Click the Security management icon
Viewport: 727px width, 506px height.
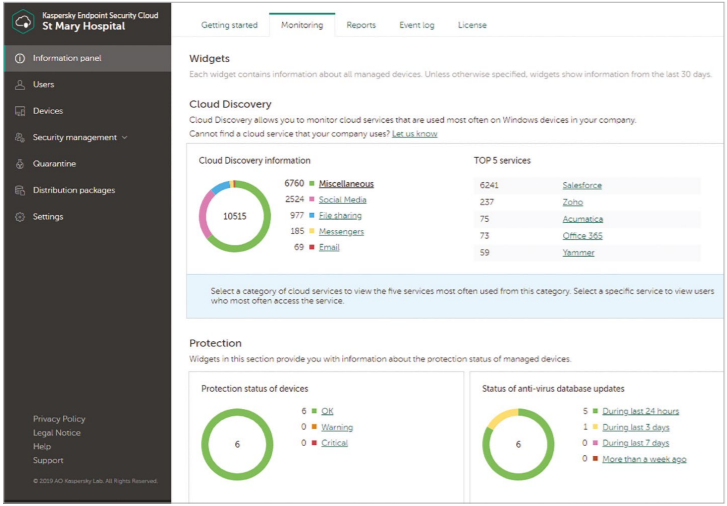click(x=20, y=138)
